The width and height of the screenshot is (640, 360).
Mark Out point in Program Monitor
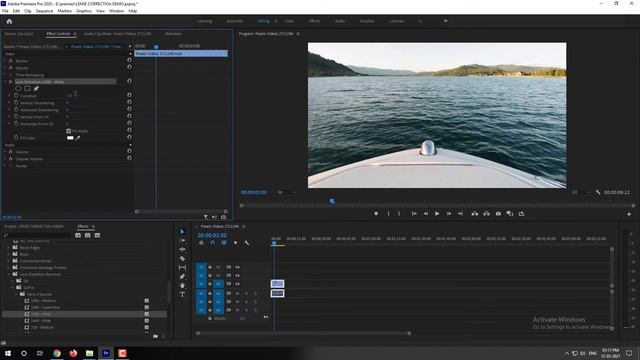[x=399, y=213]
